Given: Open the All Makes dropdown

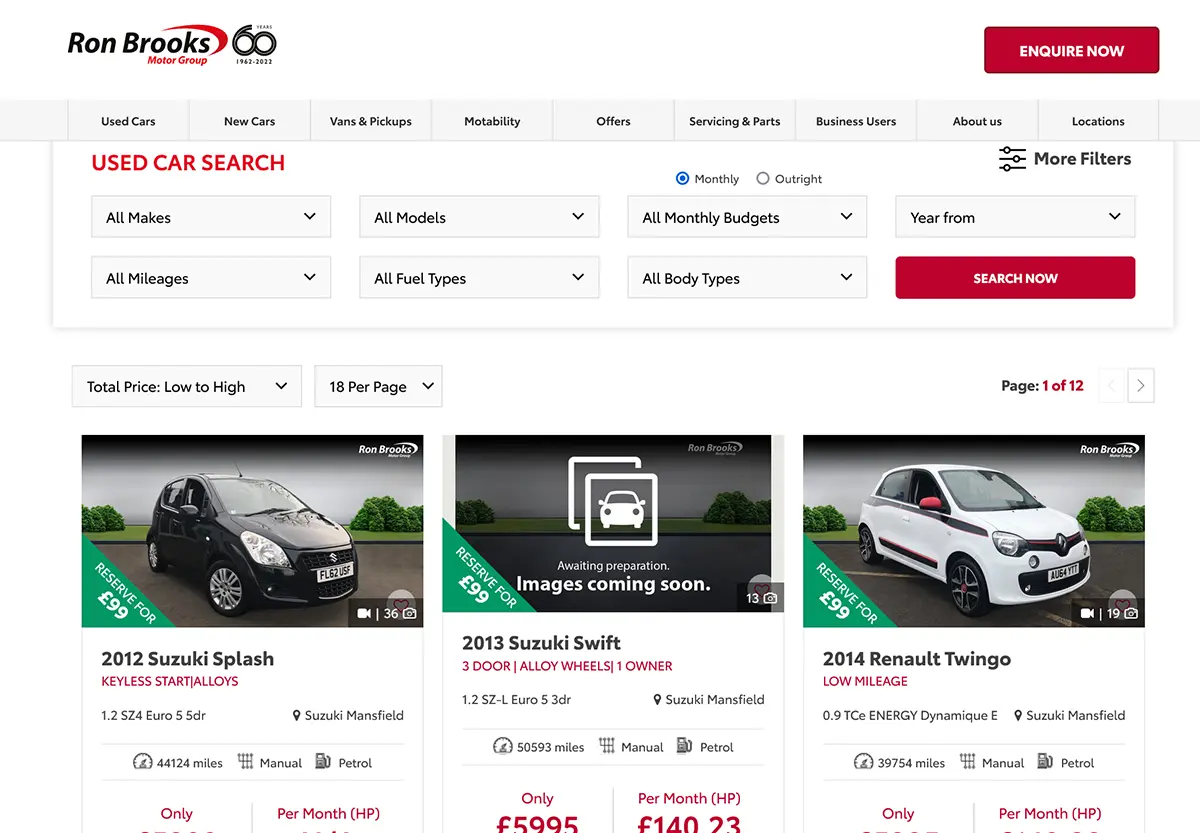Looking at the screenshot, I should [x=210, y=216].
